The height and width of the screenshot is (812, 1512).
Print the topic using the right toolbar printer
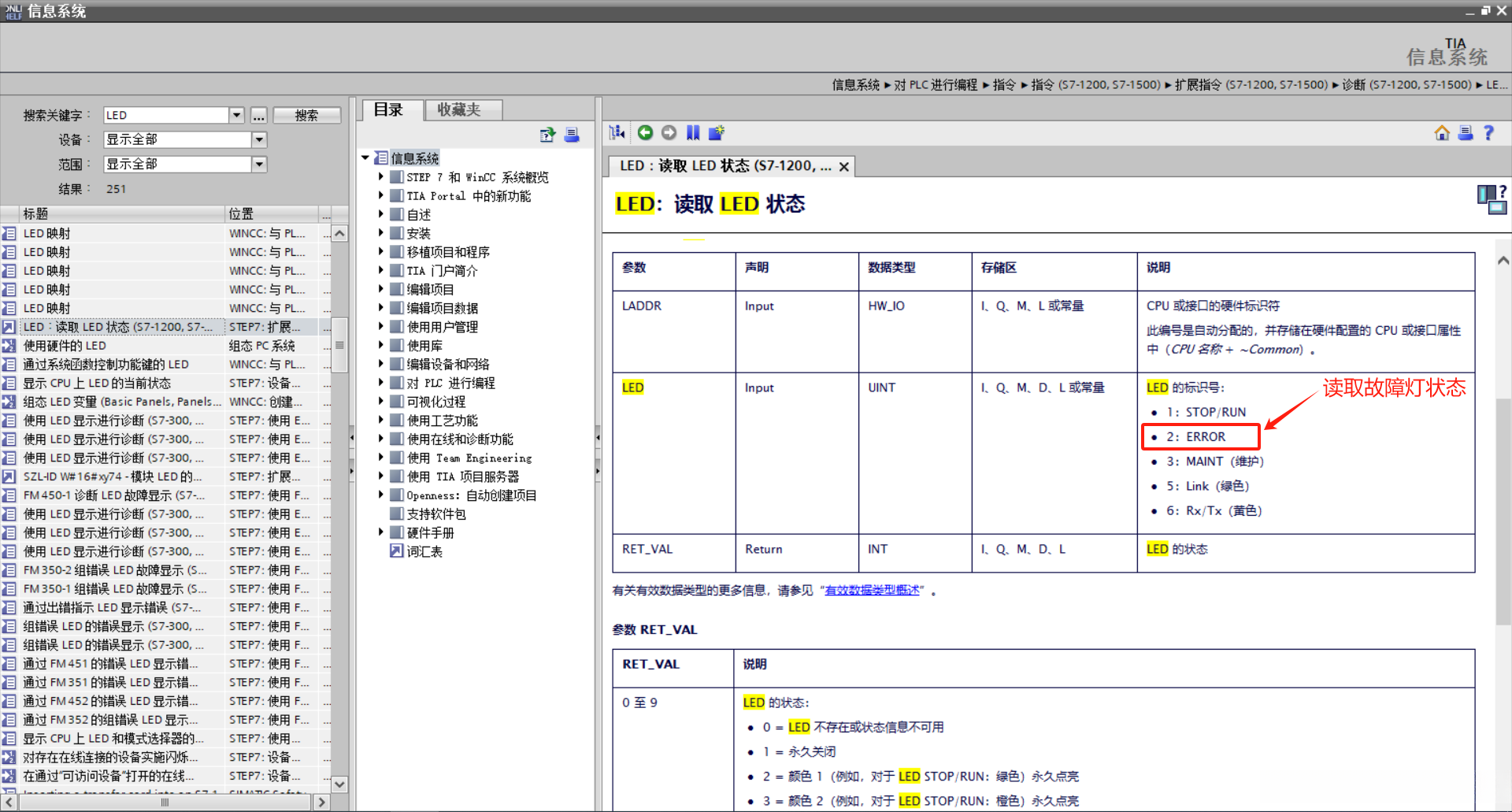[1466, 133]
